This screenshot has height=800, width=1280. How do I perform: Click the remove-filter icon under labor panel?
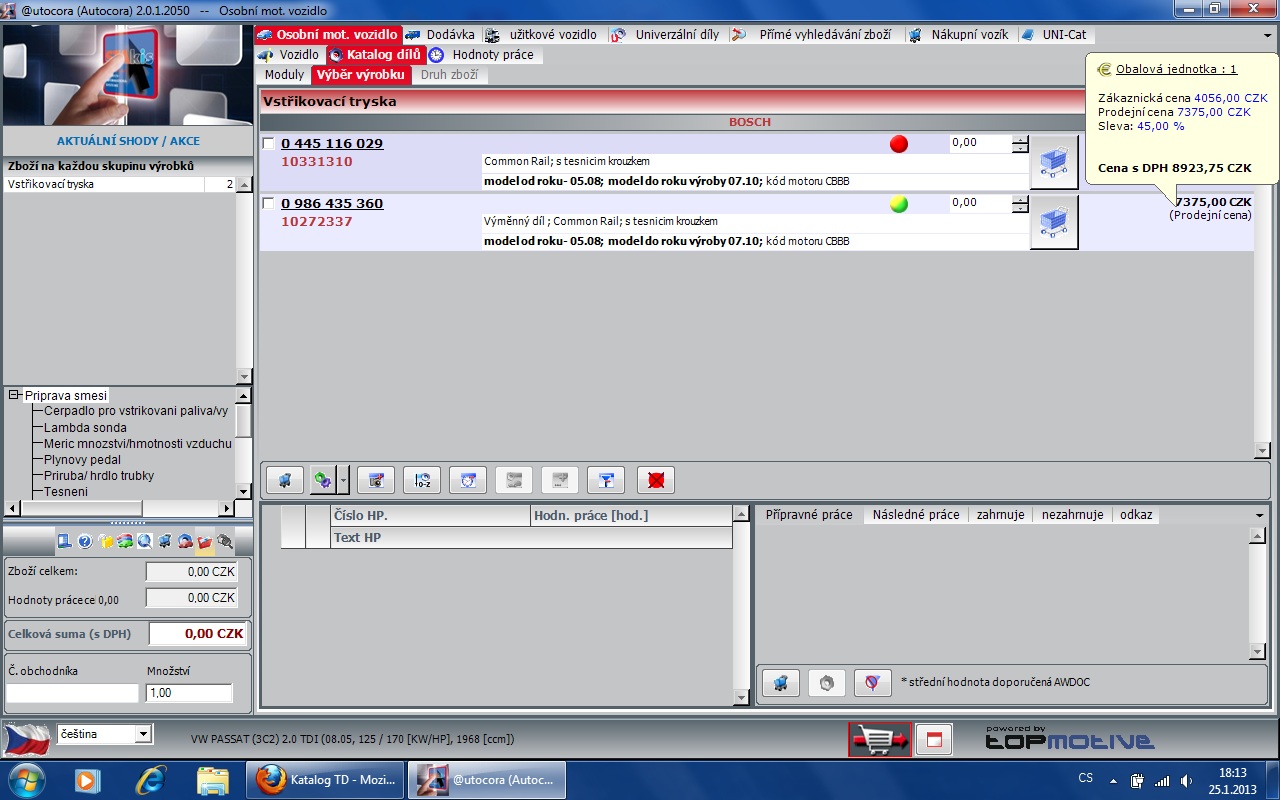click(x=872, y=683)
